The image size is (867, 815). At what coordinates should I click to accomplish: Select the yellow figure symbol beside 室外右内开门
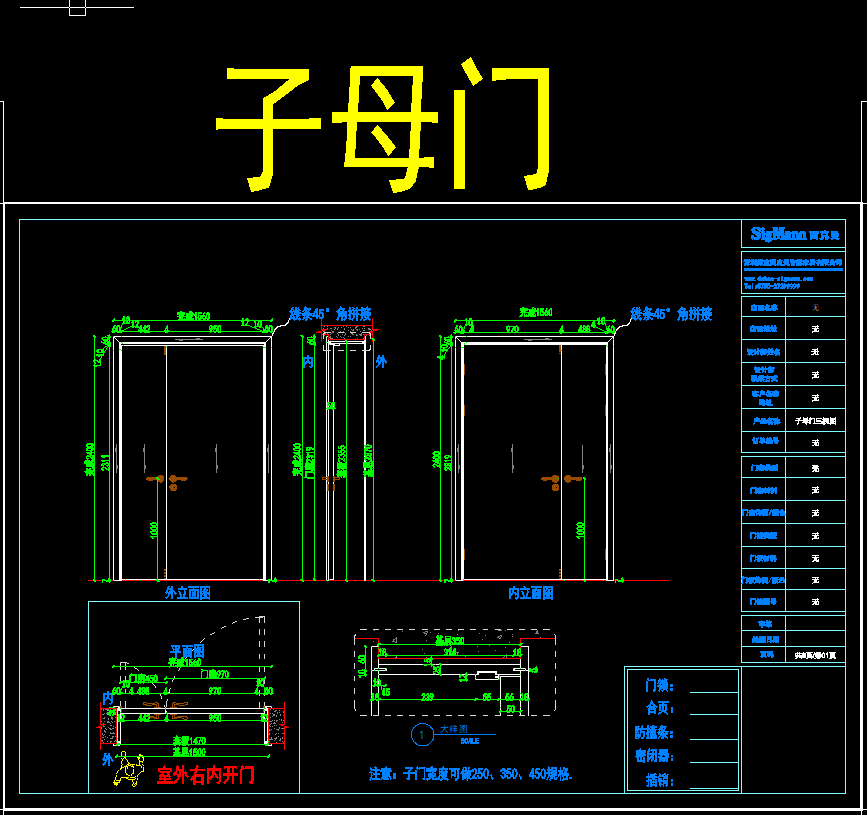click(x=127, y=771)
